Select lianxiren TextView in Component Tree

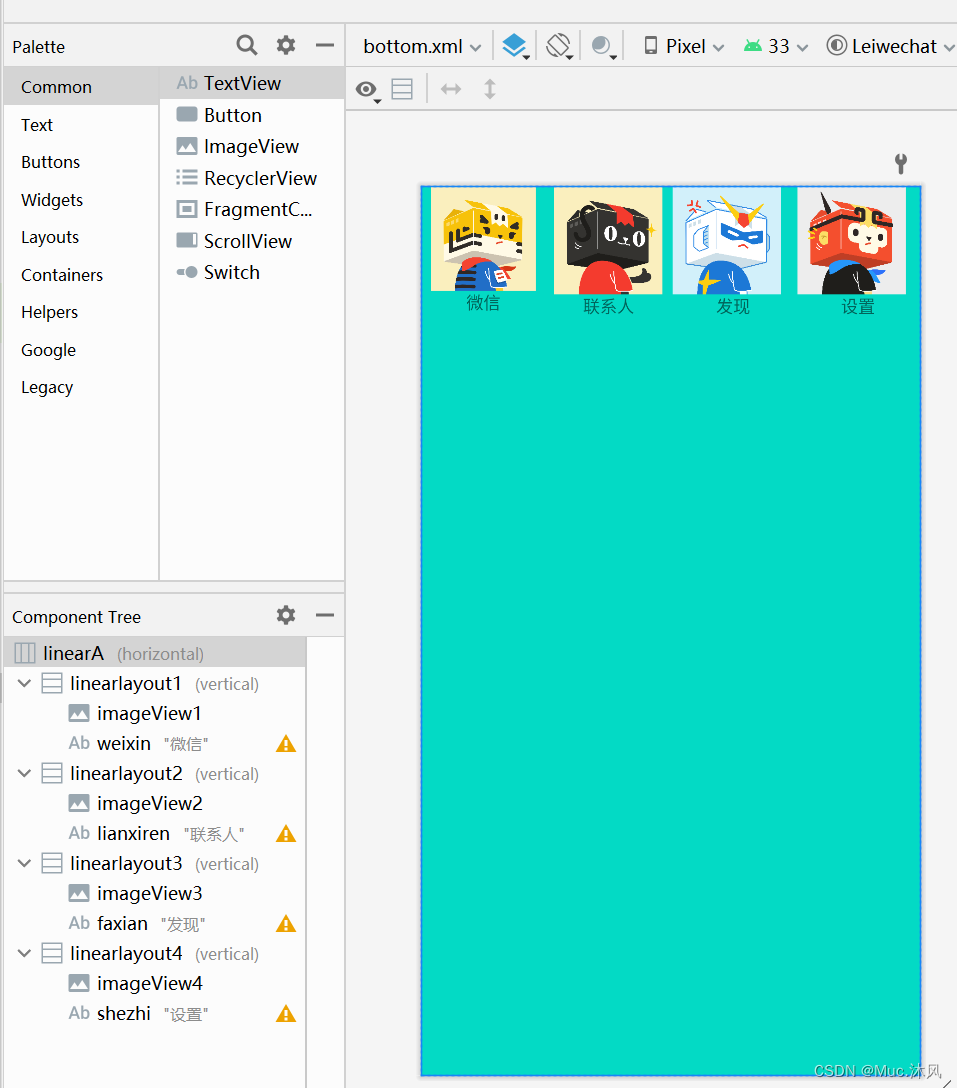tap(155, 834)
